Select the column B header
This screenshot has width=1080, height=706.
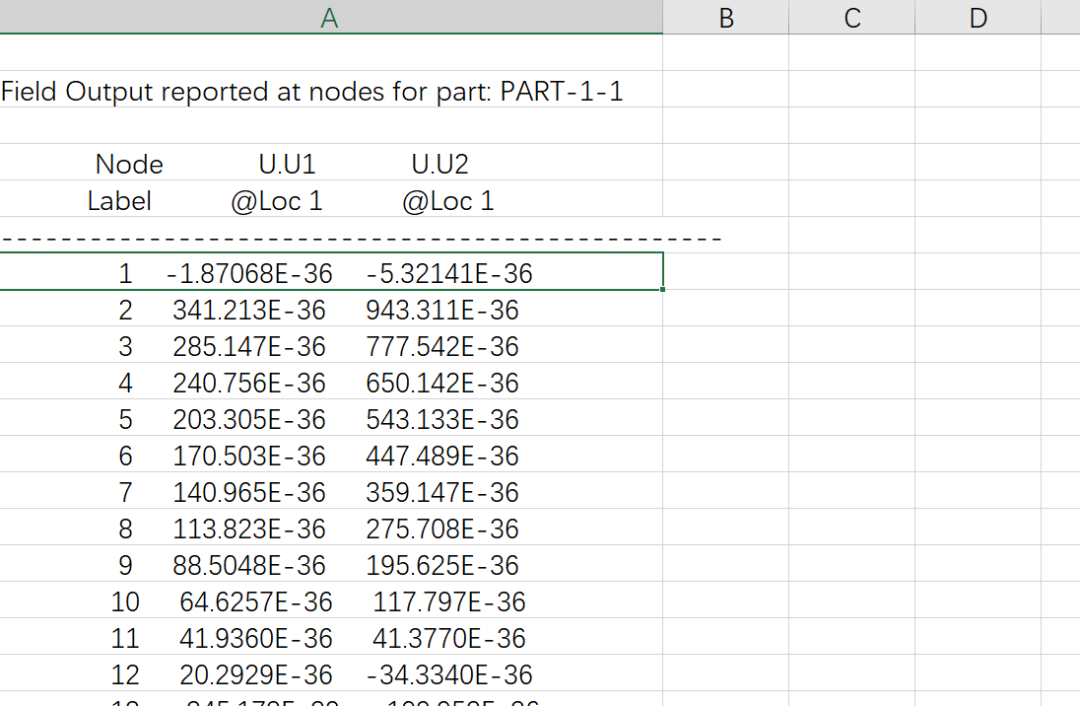725,17
